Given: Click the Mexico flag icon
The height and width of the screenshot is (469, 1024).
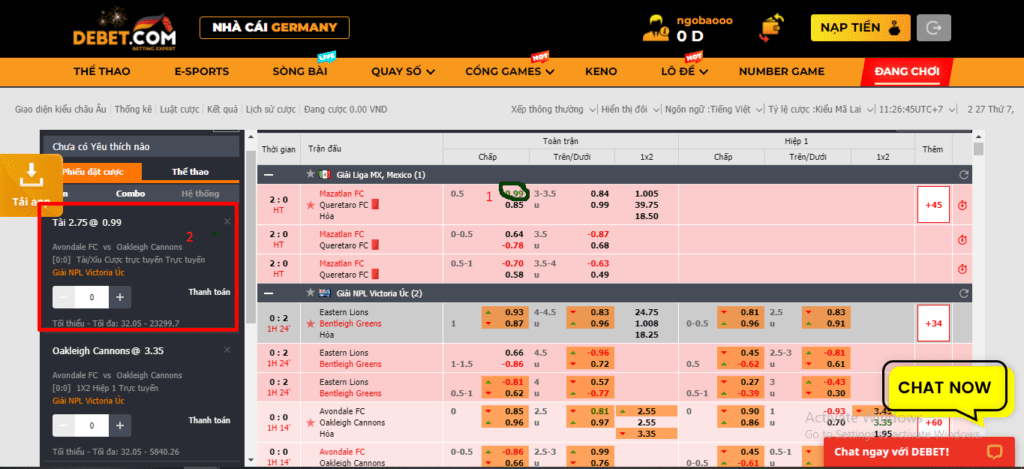Looking at the screenshot, I should (x=325, y=174).
